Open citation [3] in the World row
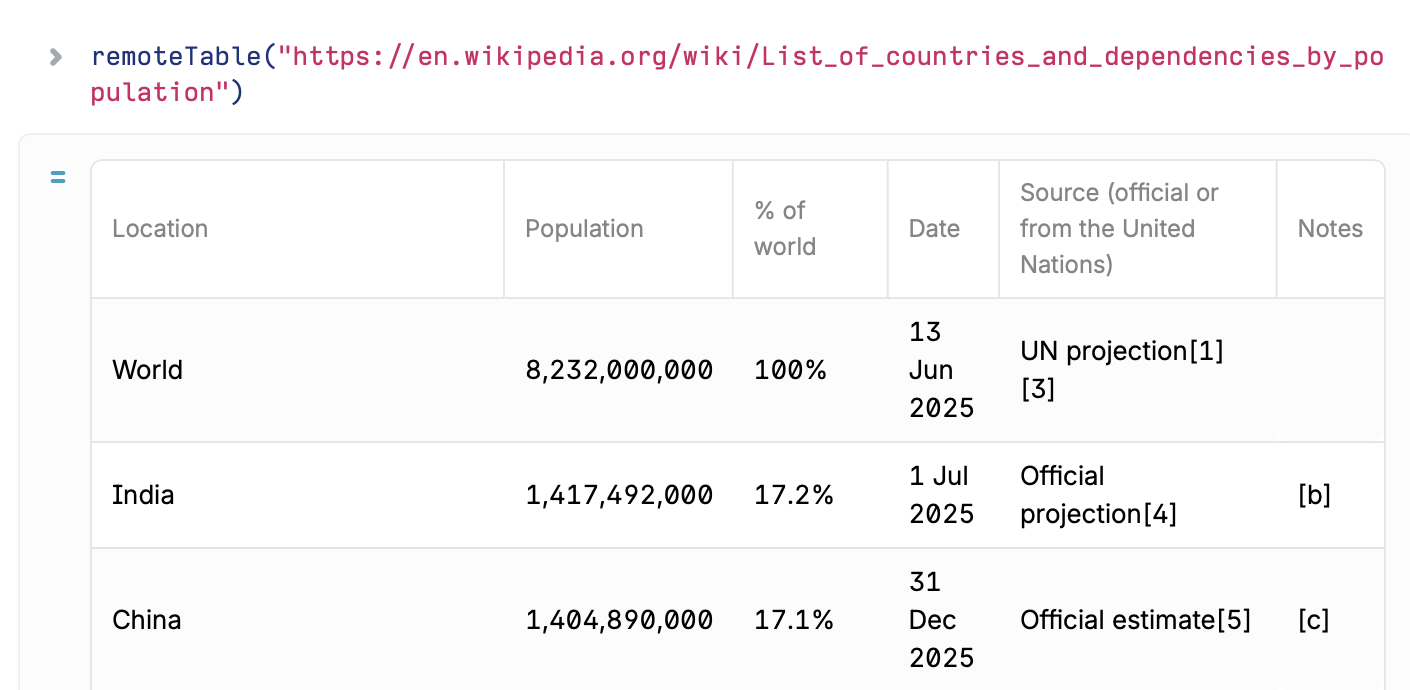Screen dimensions: 1410x690 point(1037,389)
